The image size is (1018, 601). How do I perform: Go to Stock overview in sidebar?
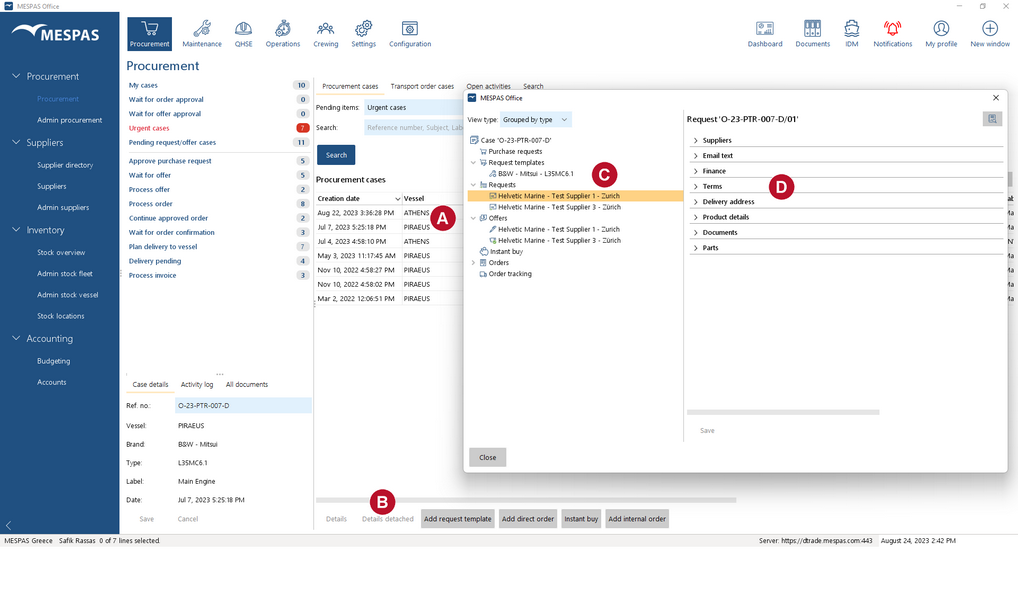(x=61, y=252)
